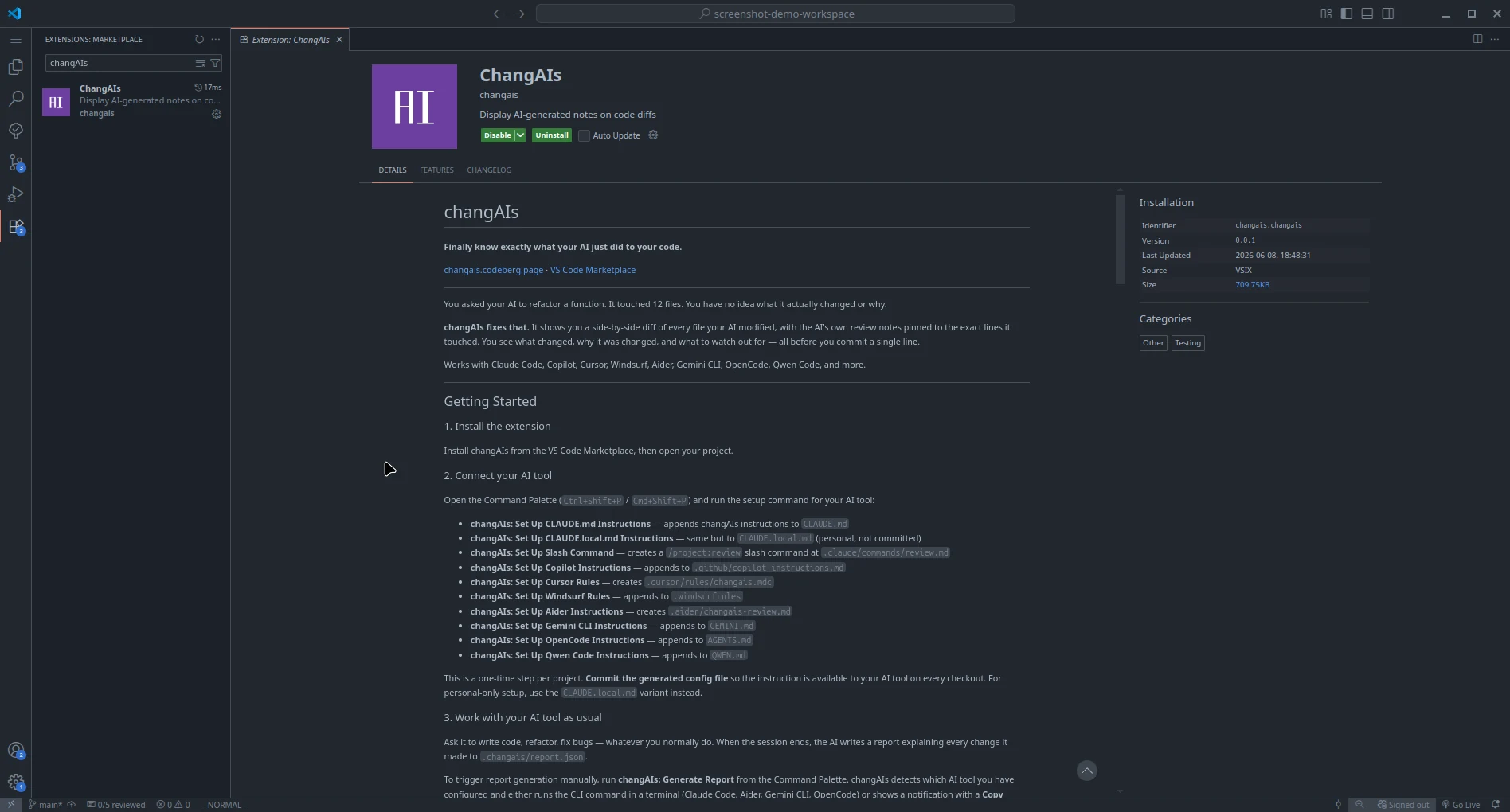Open the Run and Debug view
This screenshot has width=1510, height=812.
15,194
